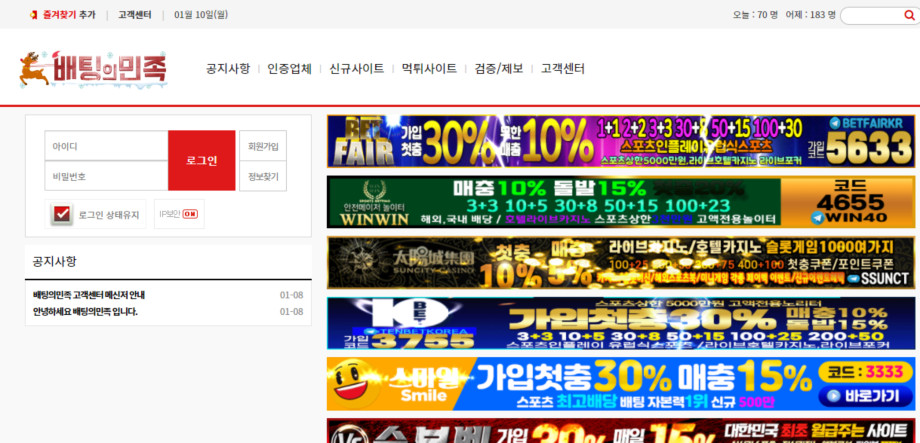920x443 pixels.
Task: Toggle the IP보안 ON switch
Action: (190, 214)
